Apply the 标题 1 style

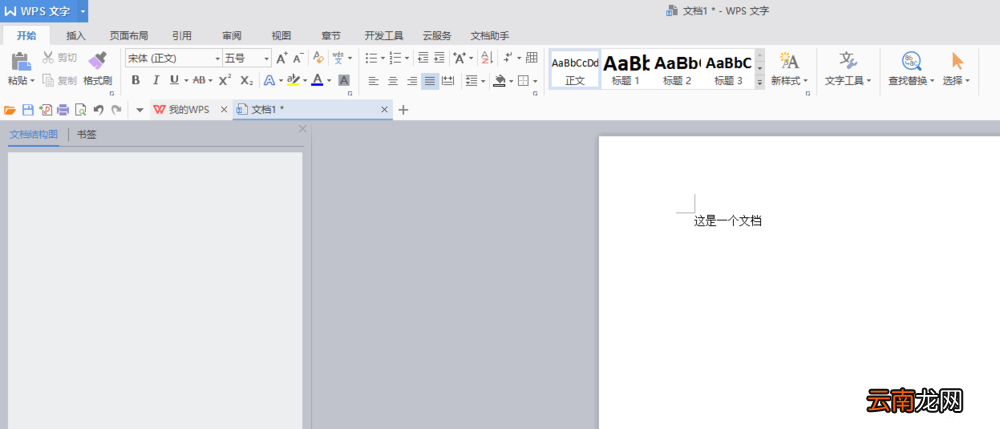[626, 69]
